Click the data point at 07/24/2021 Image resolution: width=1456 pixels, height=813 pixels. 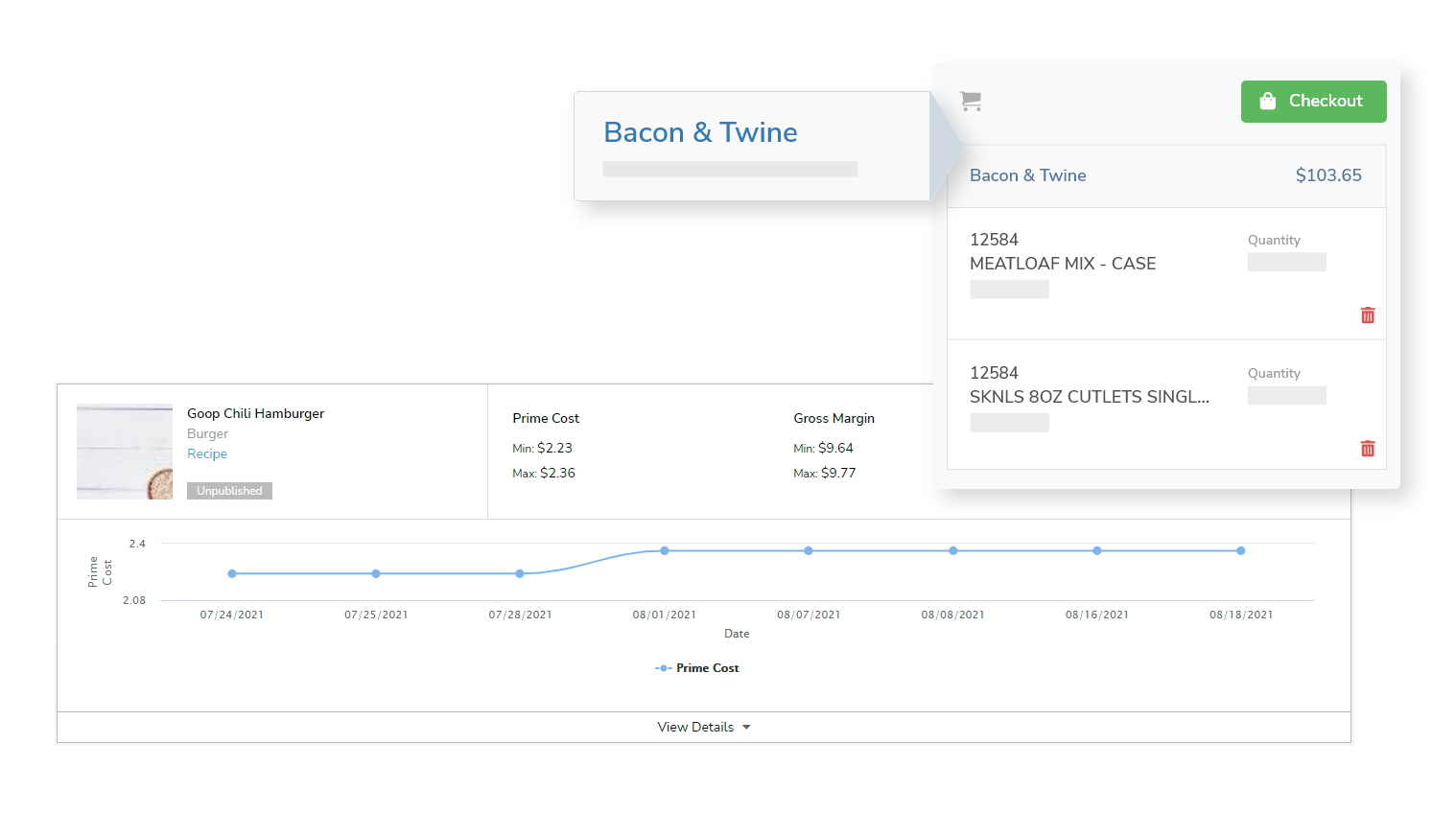[x=231, y=573]
